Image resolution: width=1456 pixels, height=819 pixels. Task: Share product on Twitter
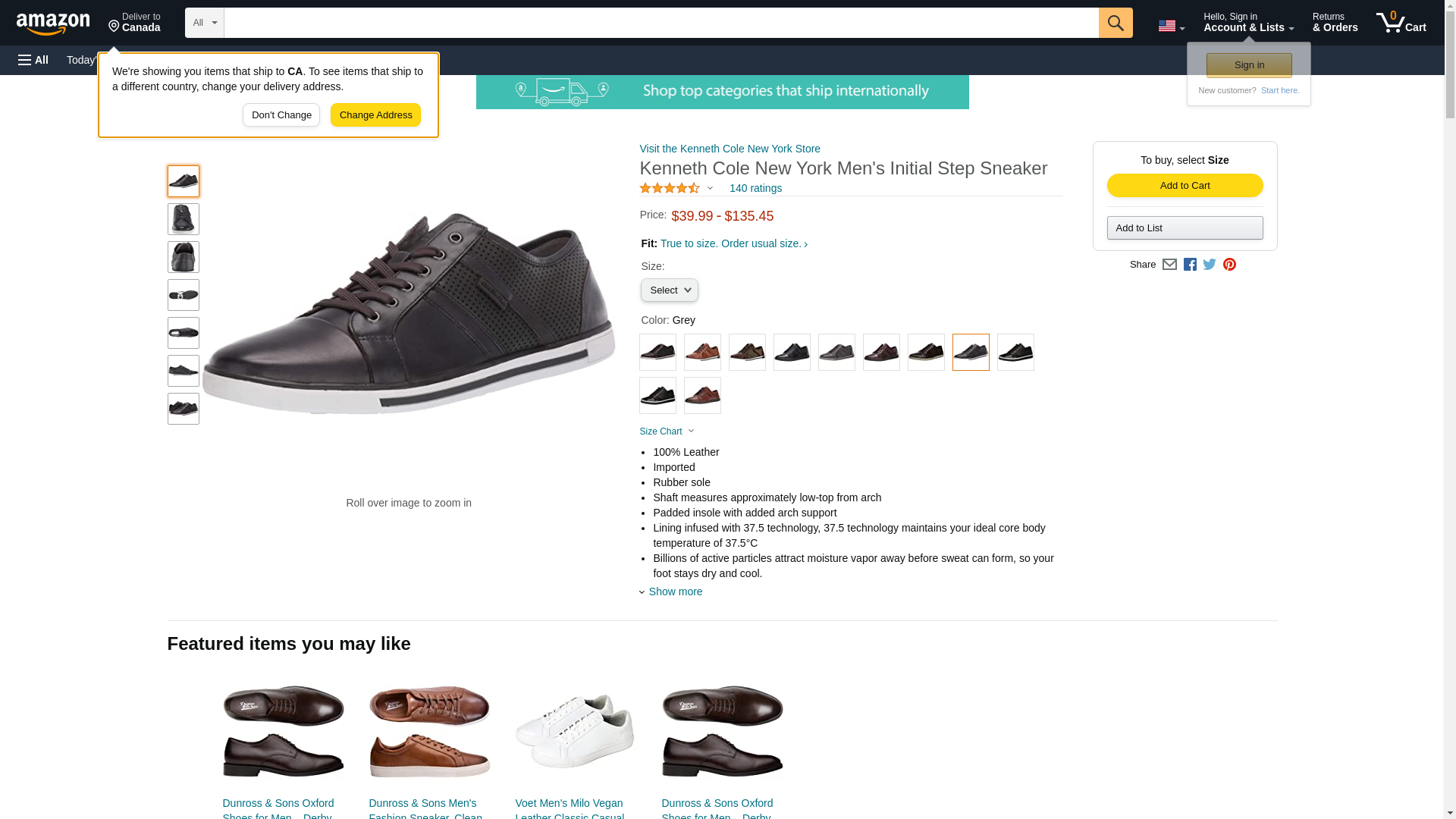(x=1210, y=265)
